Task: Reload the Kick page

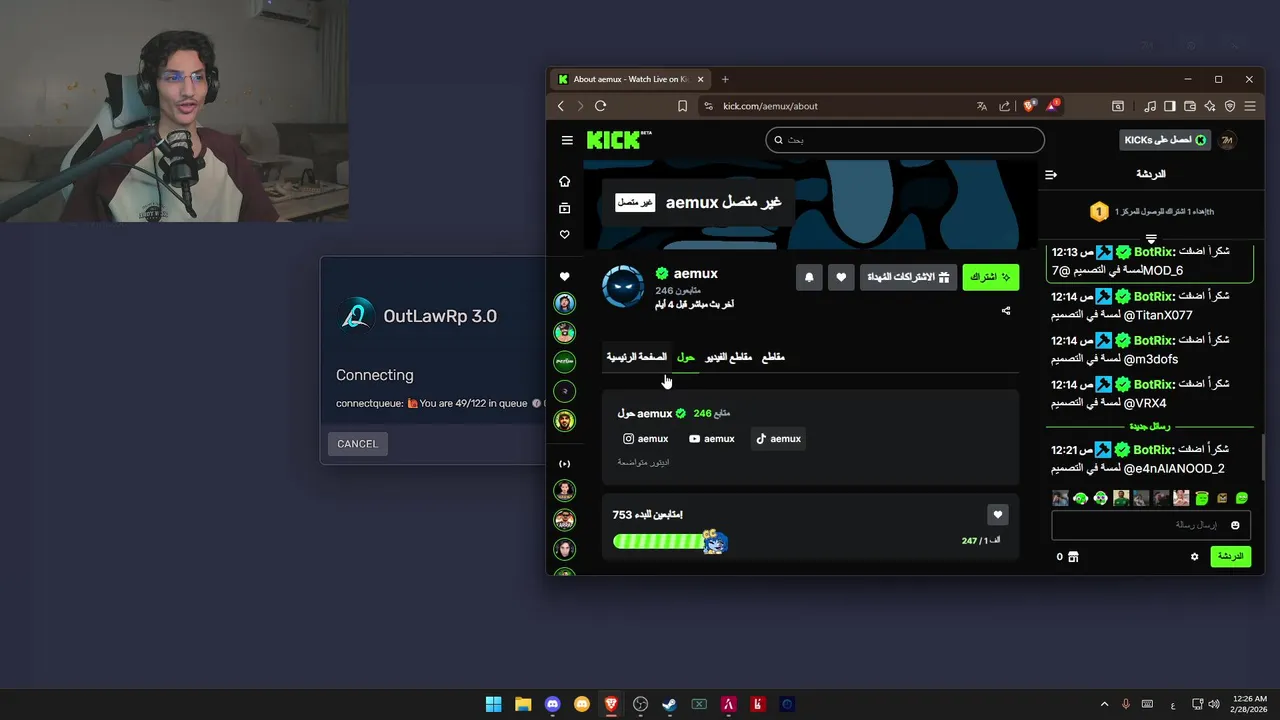Action: tap(600, 106)
